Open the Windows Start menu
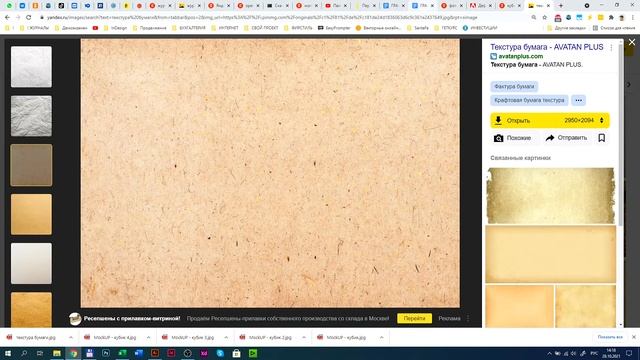Viewport: 640px width, 360px height. [8, 353]
